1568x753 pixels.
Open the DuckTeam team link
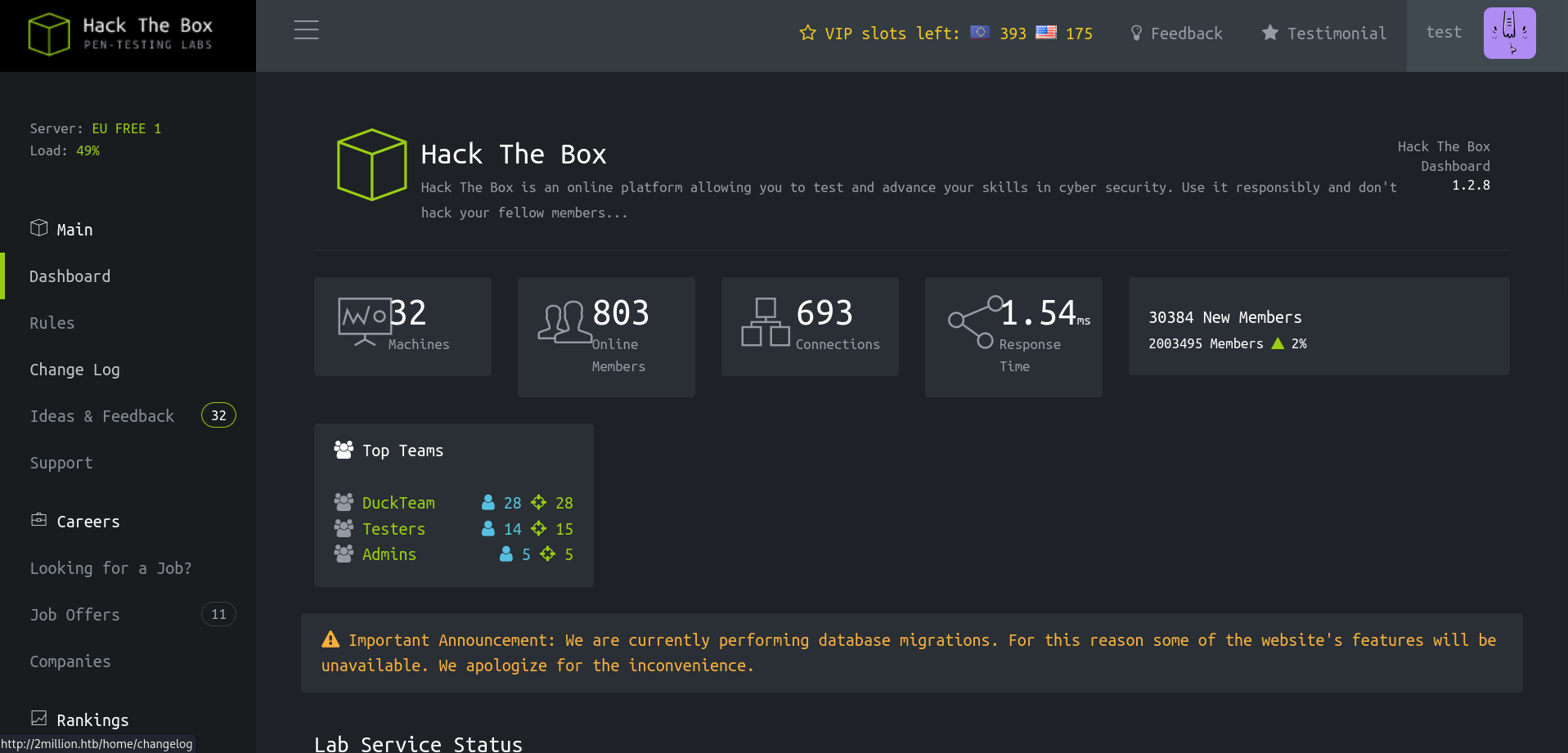pos(398,503)
